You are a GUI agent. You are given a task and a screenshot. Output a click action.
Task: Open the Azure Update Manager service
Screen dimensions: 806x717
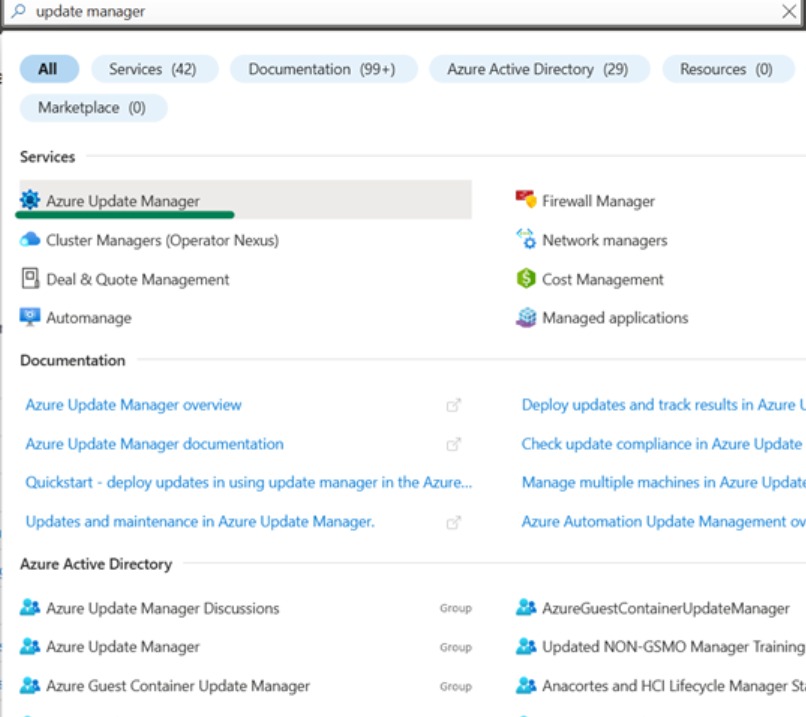125,199
